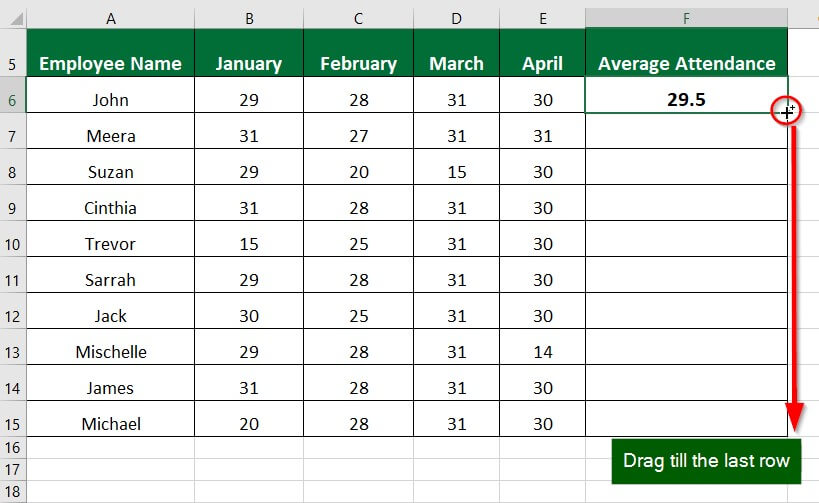Image resolution: width=819 pixels, height=503 pixels.
Task: Click the Employee Name header cell
Action: pos(110,63)
